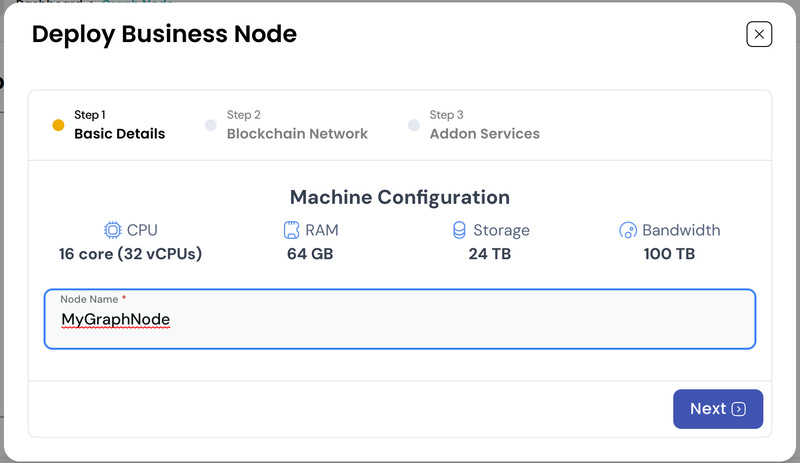This screenshot has width=800, height=463.
Task: Click the Storage database icon
Action: pos(459,230)
